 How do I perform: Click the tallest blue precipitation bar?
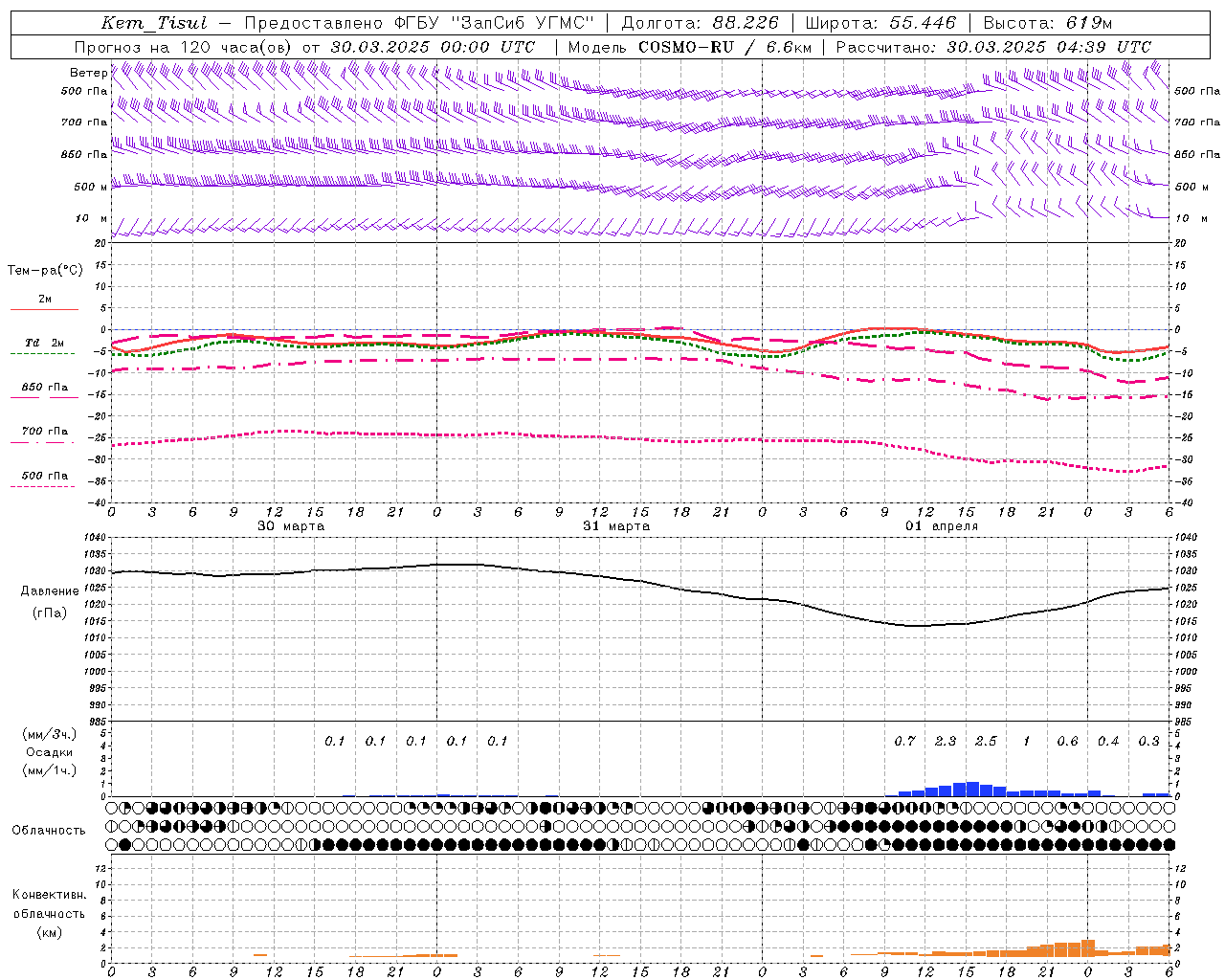(x=972, y=789)
